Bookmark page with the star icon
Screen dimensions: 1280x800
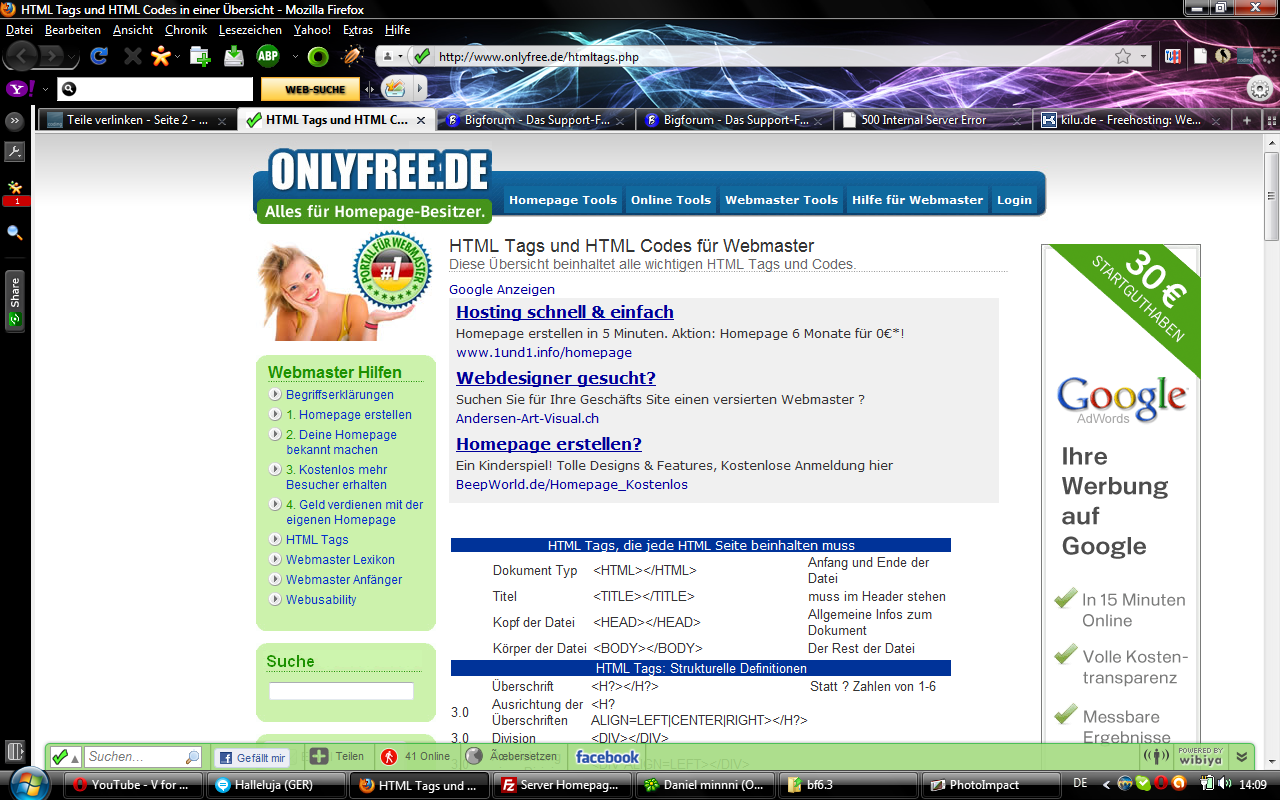click(1123, 57)
